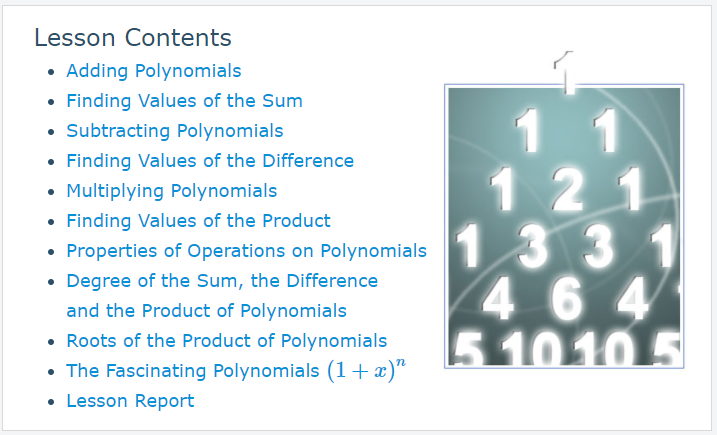Click the bullet before Lesson Report
The height and width of the screenshot is (435, 717).
(x=51, y=402)
